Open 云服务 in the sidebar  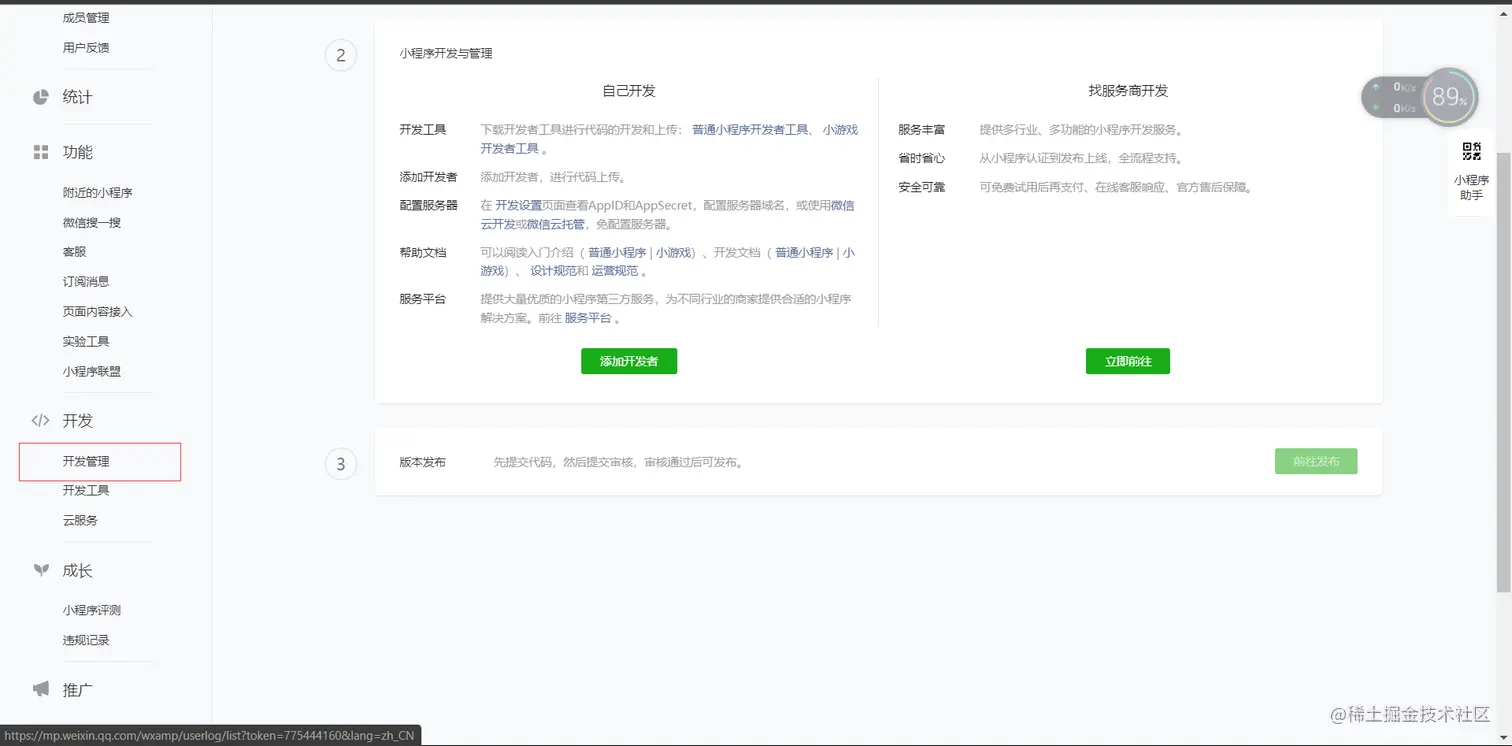click(x=80, y=521)
